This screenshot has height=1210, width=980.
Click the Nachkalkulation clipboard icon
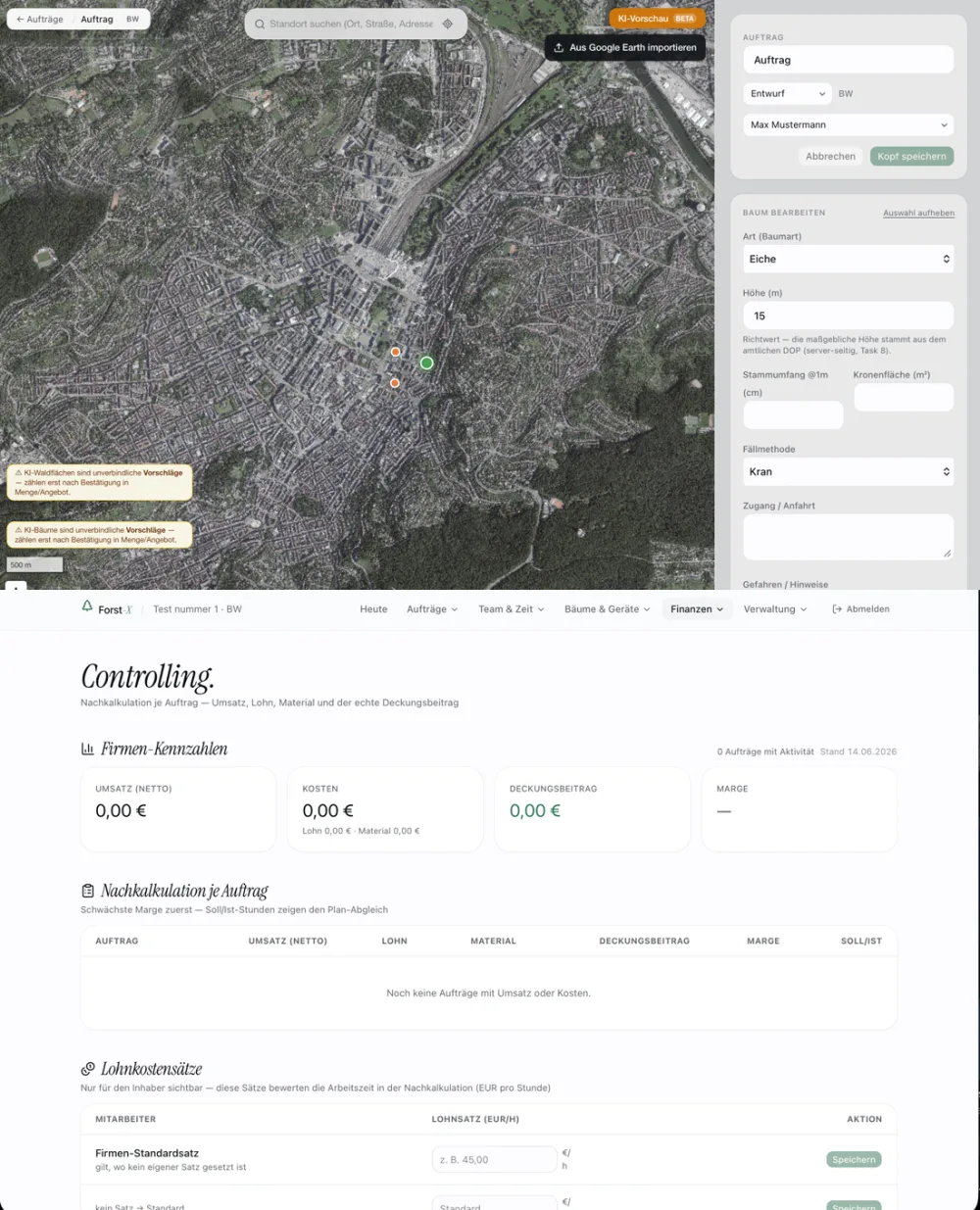pos(87,891)
